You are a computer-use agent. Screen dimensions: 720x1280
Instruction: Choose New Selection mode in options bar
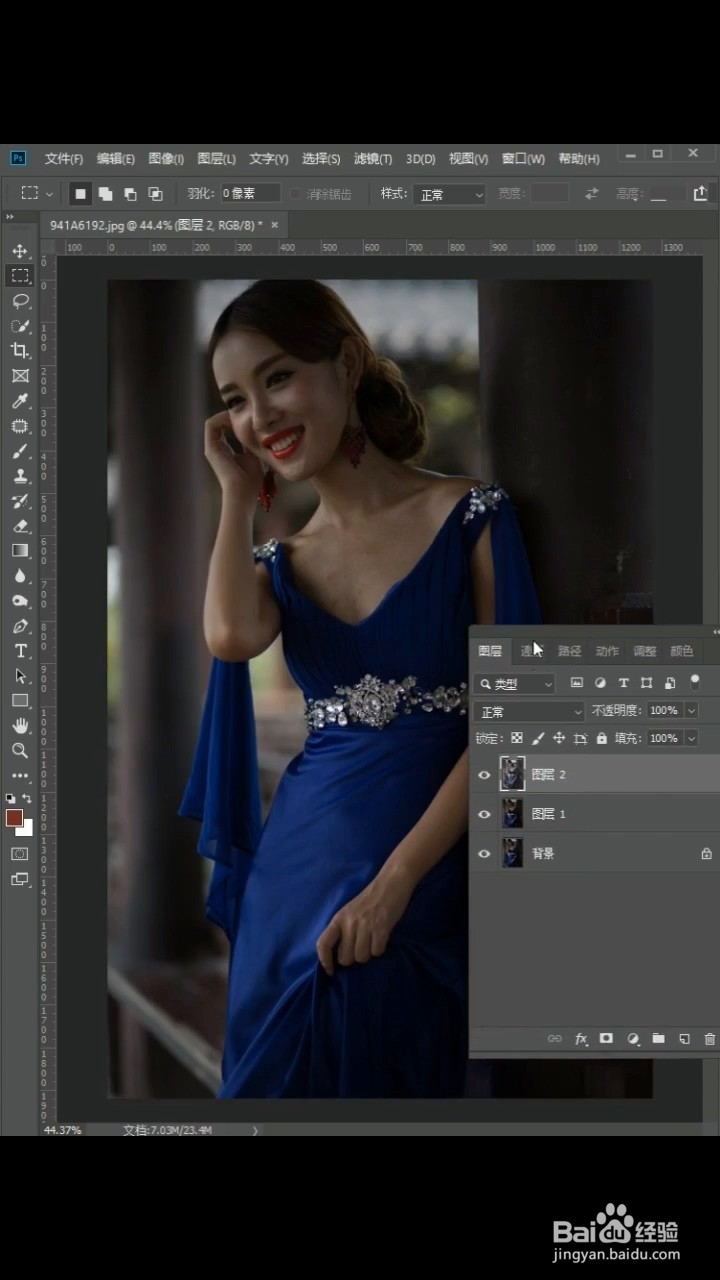pyautogui.click(x=80, y=193)
